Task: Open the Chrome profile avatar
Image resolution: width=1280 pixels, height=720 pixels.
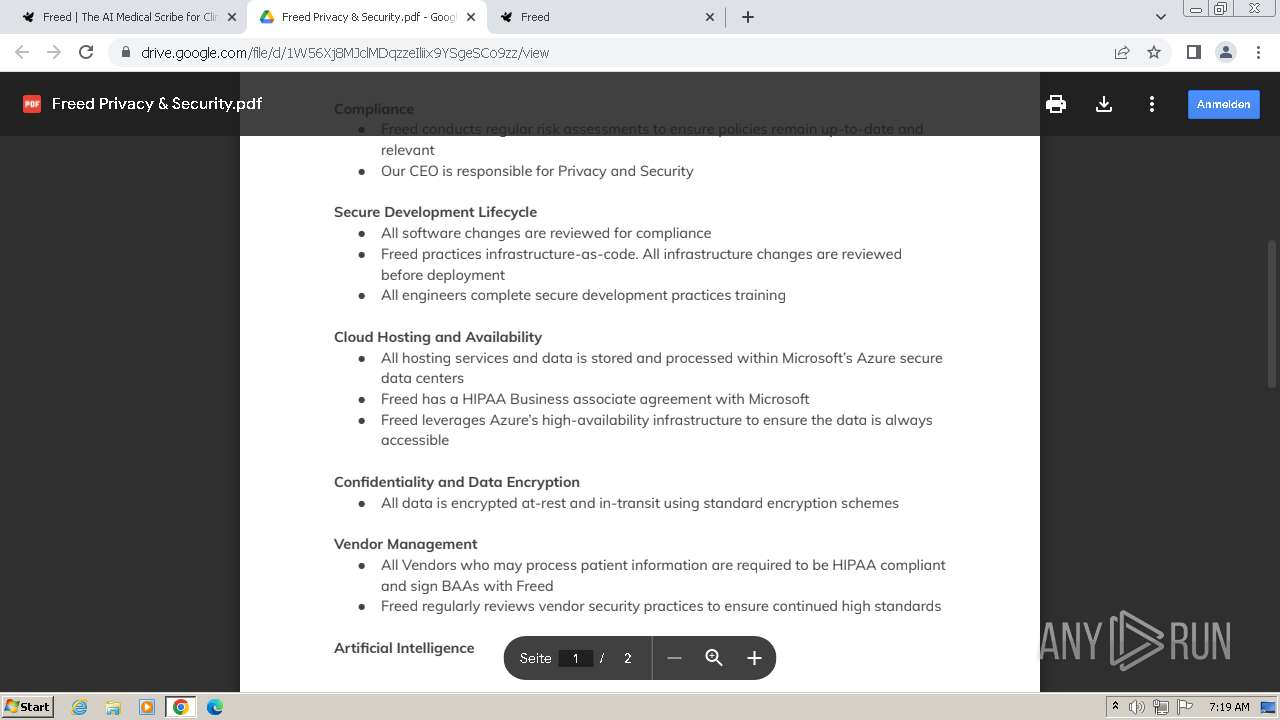Action: [x=1225, y=53]
